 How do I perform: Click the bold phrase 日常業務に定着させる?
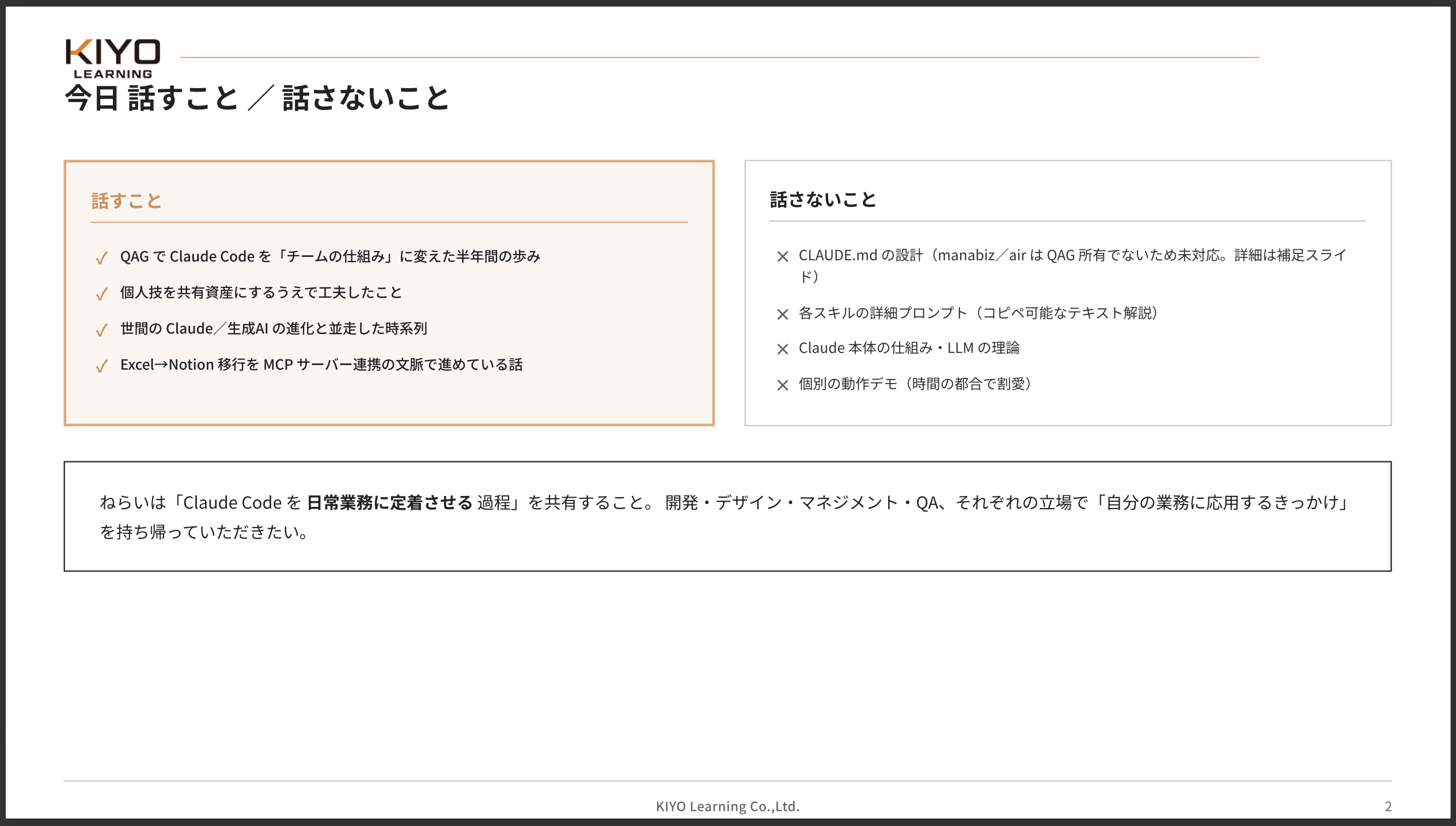pyautogui.click(x=390, y=503)
